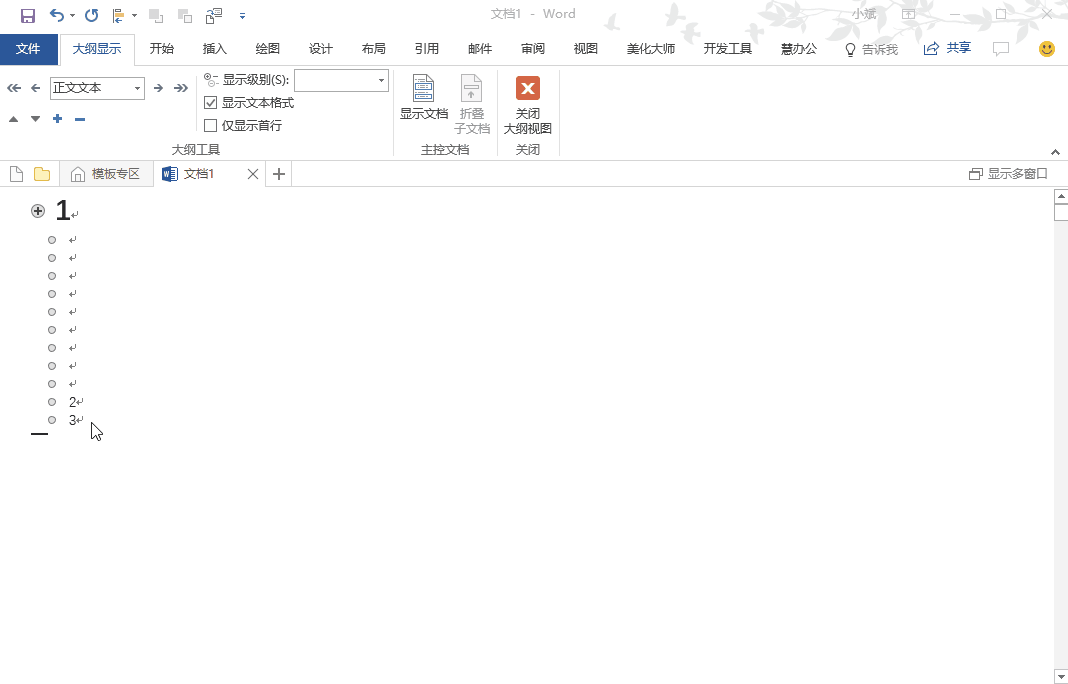Open the undo history dropdown arrow
Image resolution: width=1068 pixels, height=684 pixels.
(x=72, y=15)
